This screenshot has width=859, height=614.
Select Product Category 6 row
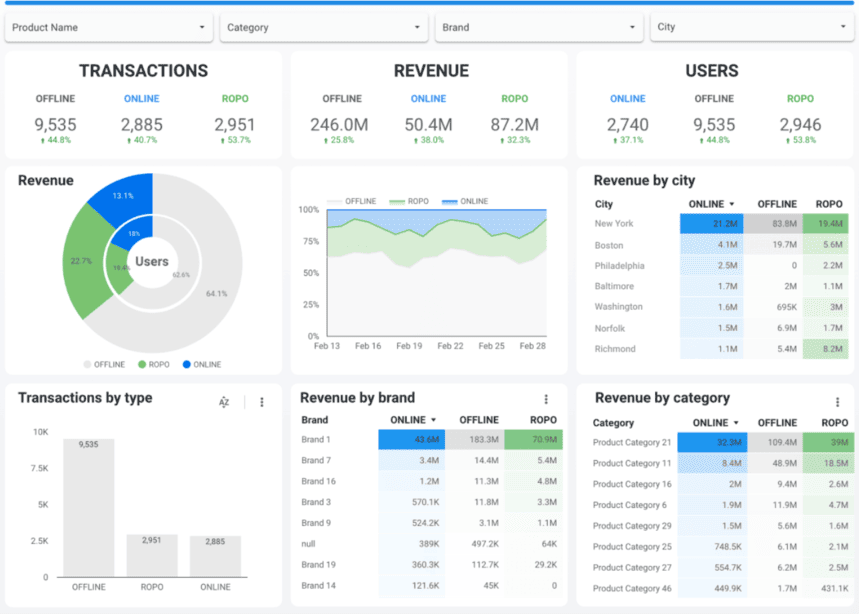pyautogui.click(x=722, y=505)
